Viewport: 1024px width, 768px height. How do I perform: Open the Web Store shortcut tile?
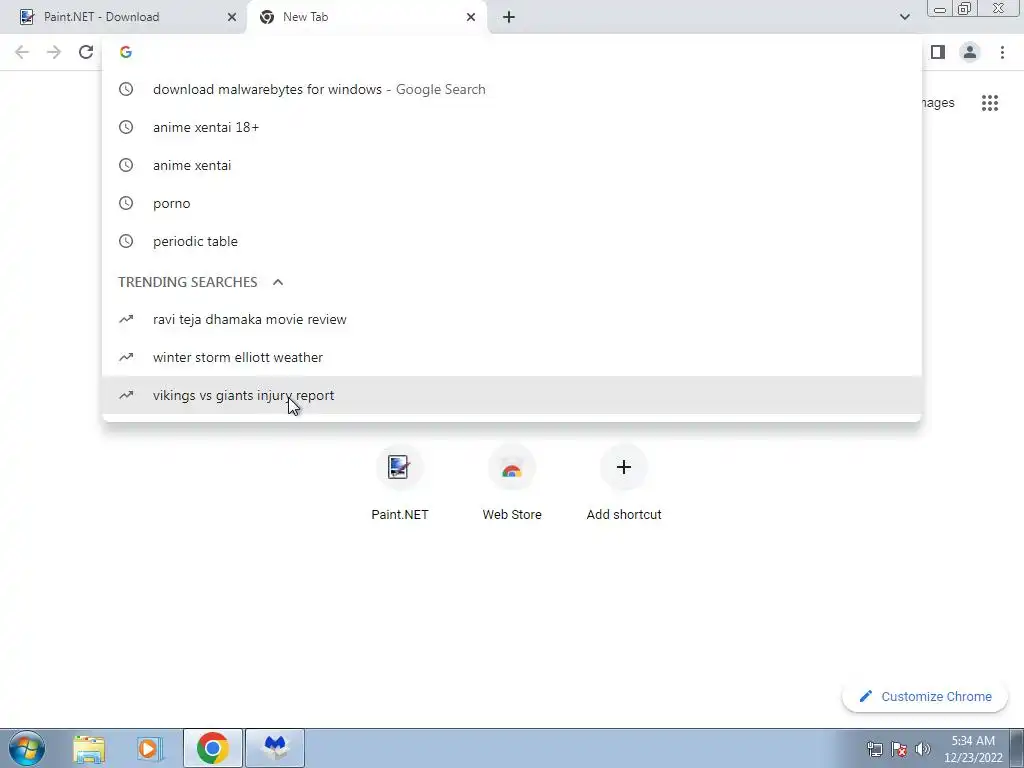pyautogui.click(x=512, y=485)
